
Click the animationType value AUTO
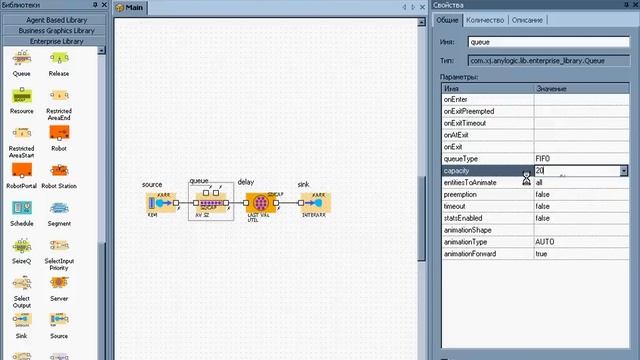pyautogui.click(x=582, y=242)
